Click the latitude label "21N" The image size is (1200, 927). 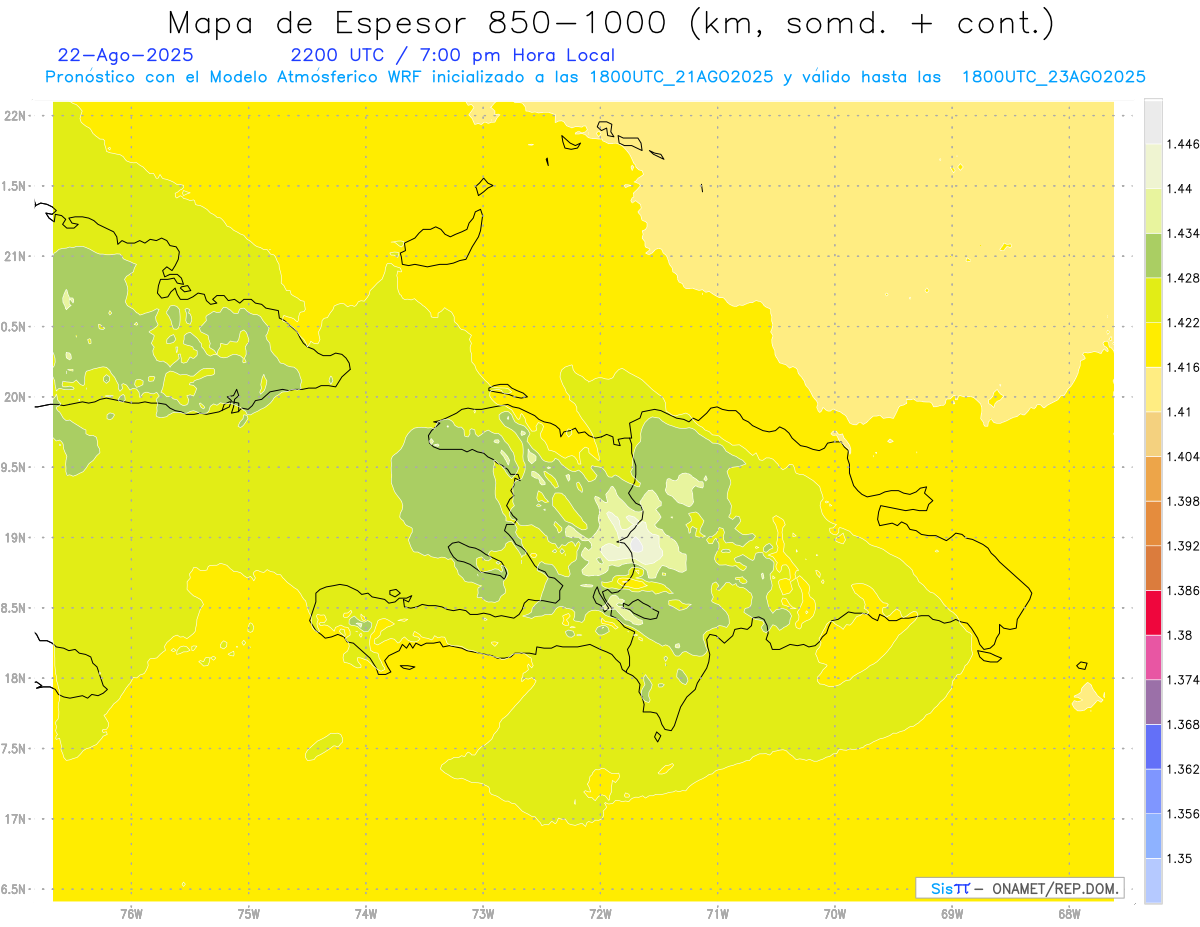[x=15, y=256]
